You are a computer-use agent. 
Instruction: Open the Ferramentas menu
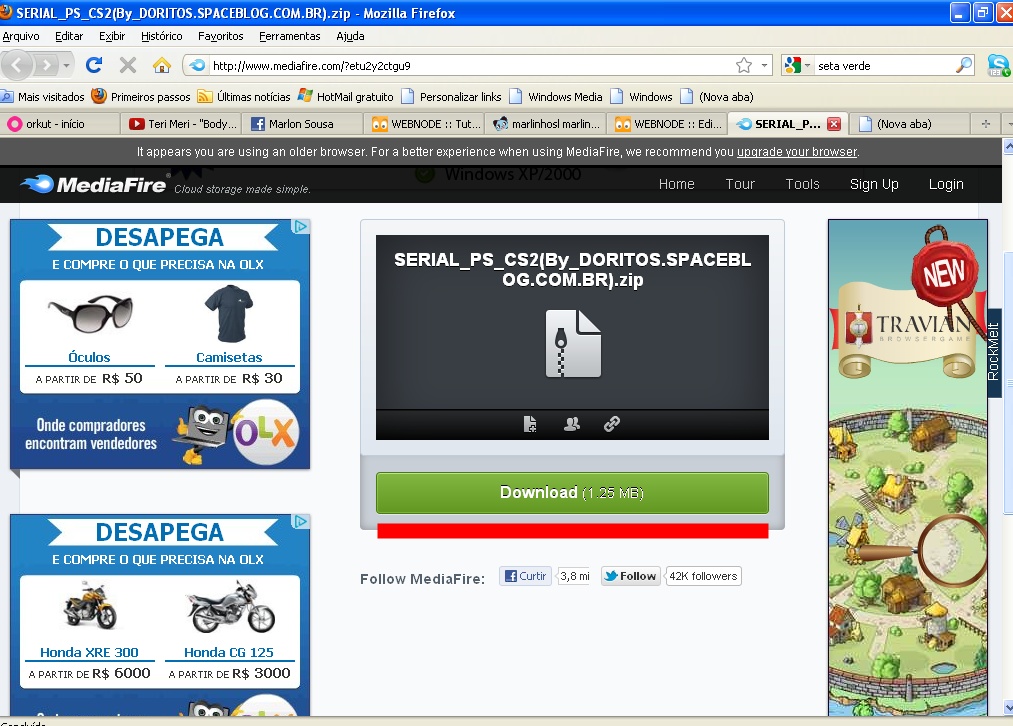coord(289,36)
